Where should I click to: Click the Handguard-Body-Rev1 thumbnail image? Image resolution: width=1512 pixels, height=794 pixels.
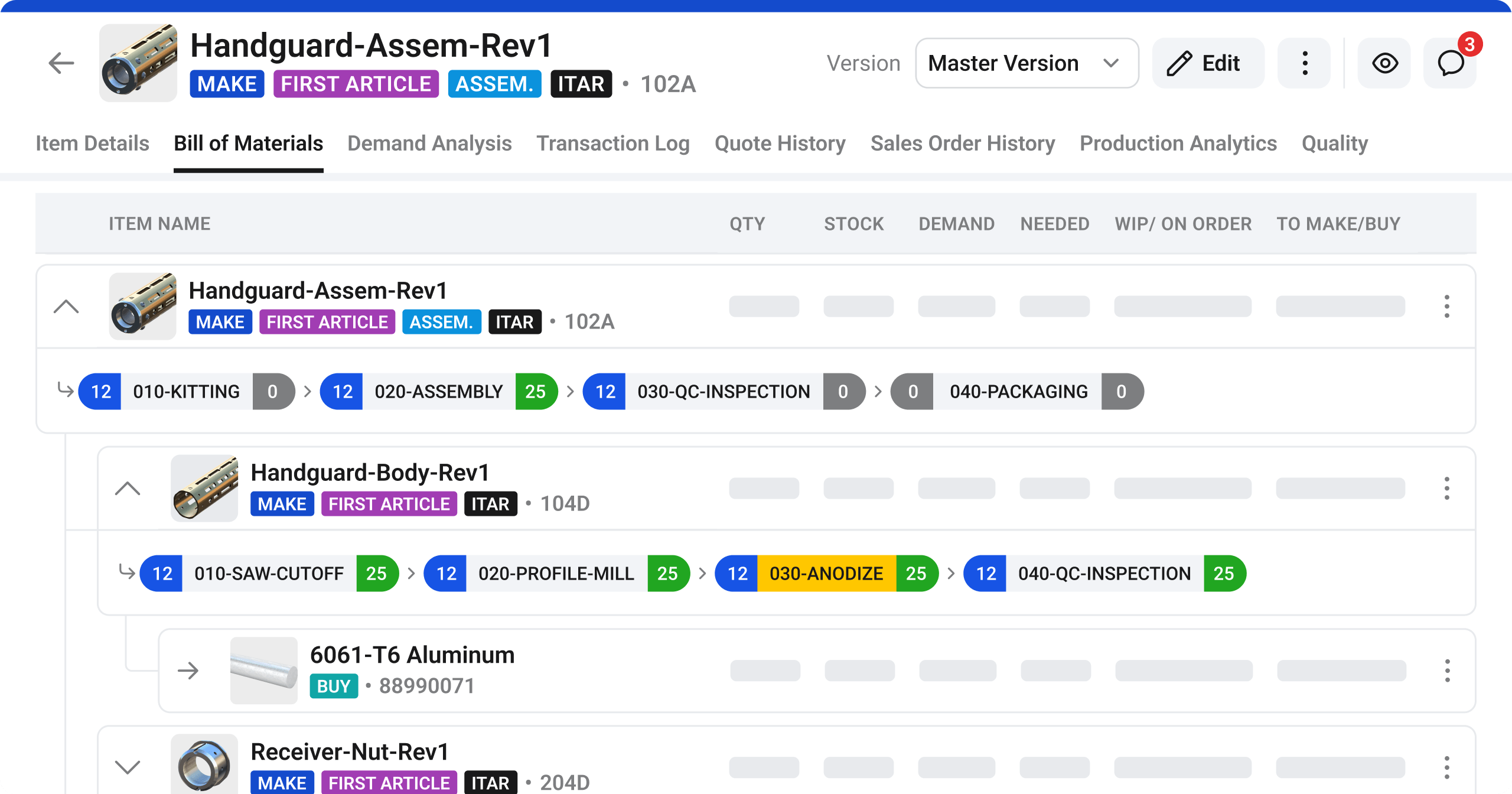pyautogui.click(x=204, y=488)
